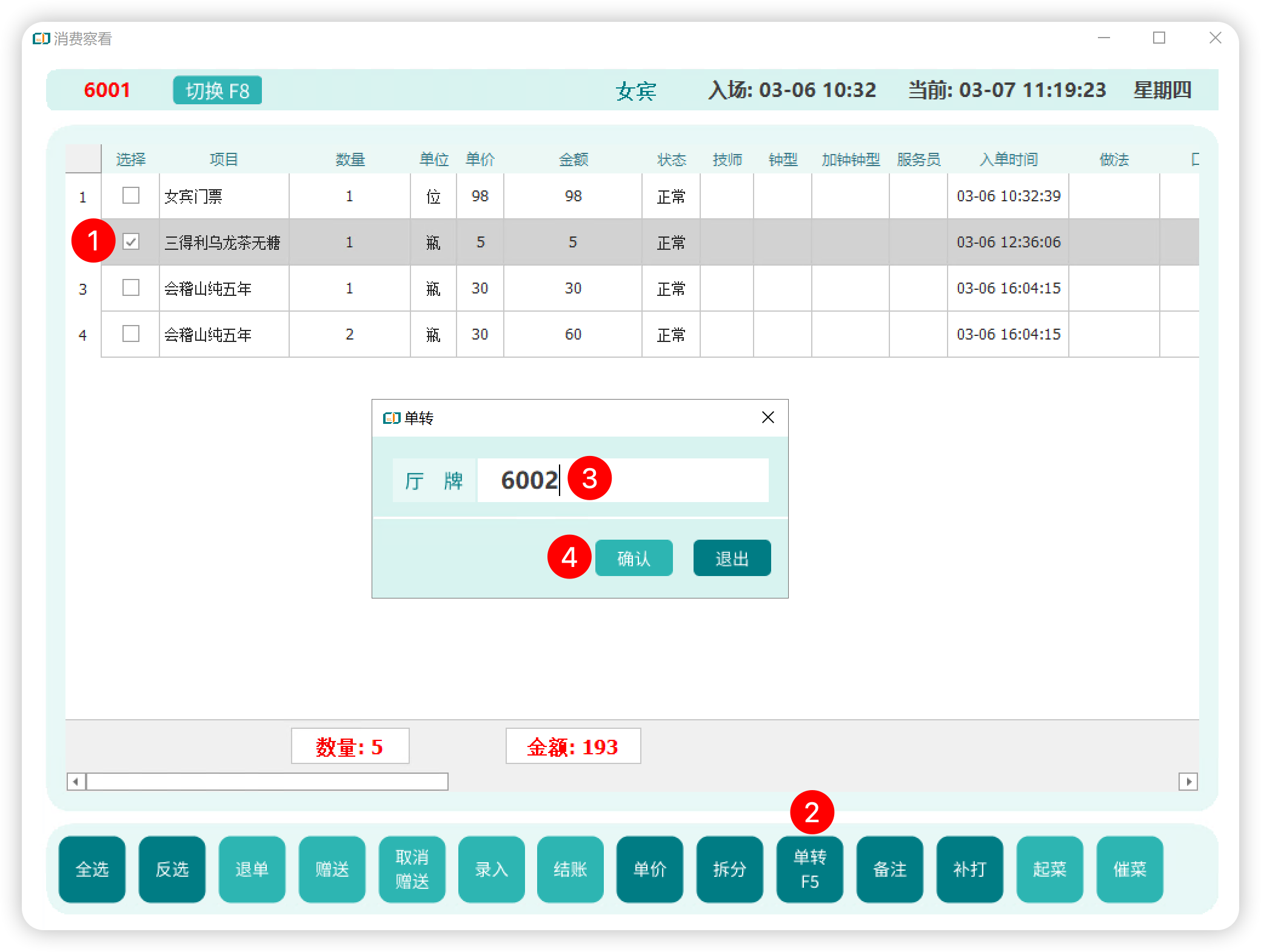Click the time cell 03-06 12:36:06

tap(1008, 242)
